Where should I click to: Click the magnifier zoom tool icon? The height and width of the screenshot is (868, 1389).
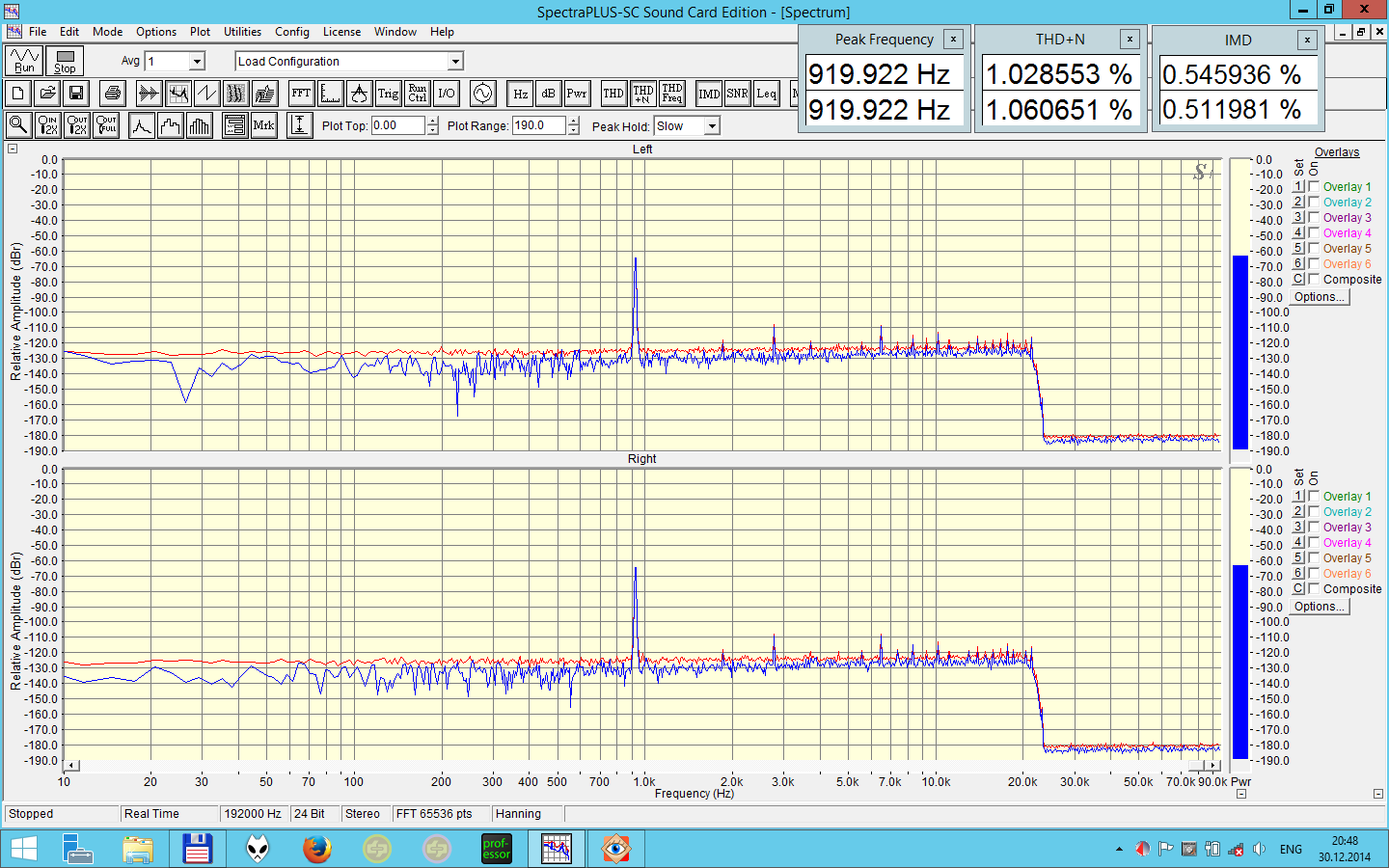pos(18,125)
